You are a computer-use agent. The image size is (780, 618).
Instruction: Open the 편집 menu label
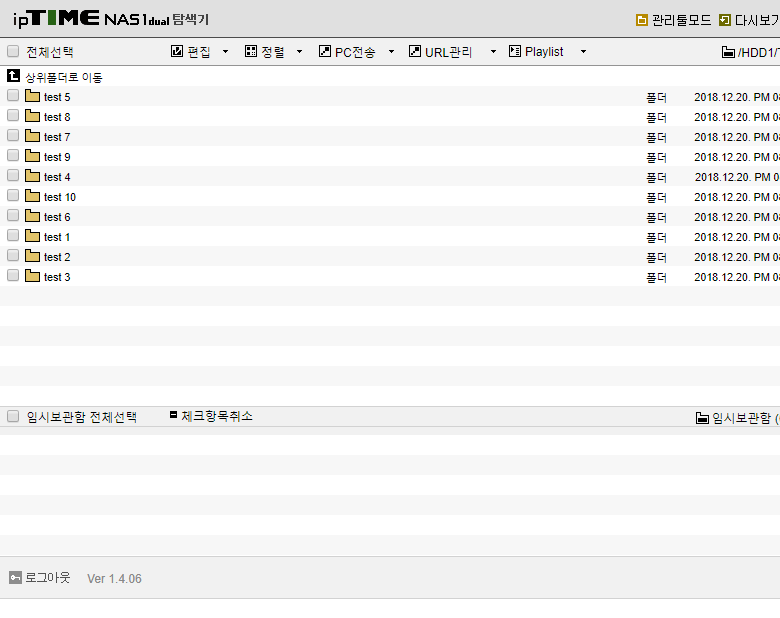click(199, 52)
